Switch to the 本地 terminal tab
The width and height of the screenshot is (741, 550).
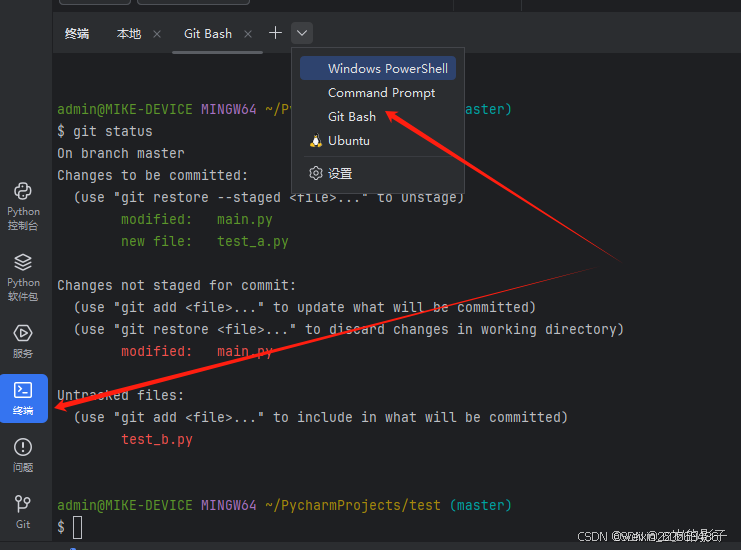[129, 34]
